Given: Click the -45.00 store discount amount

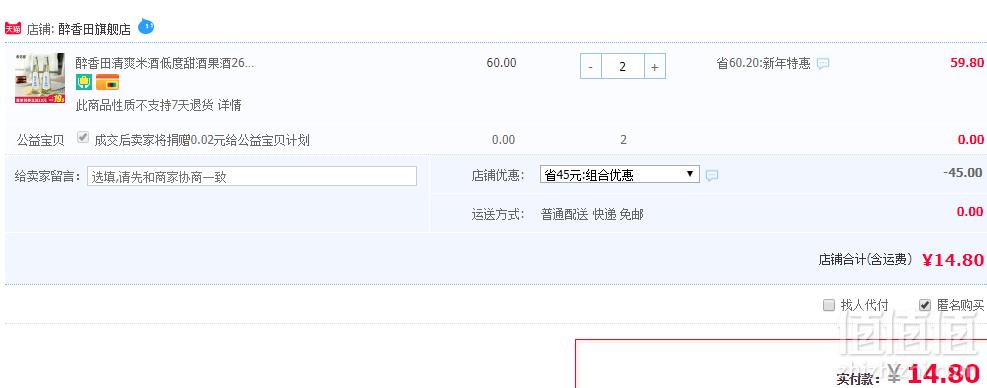Looking at the screenshot, I should click(963, 173).
